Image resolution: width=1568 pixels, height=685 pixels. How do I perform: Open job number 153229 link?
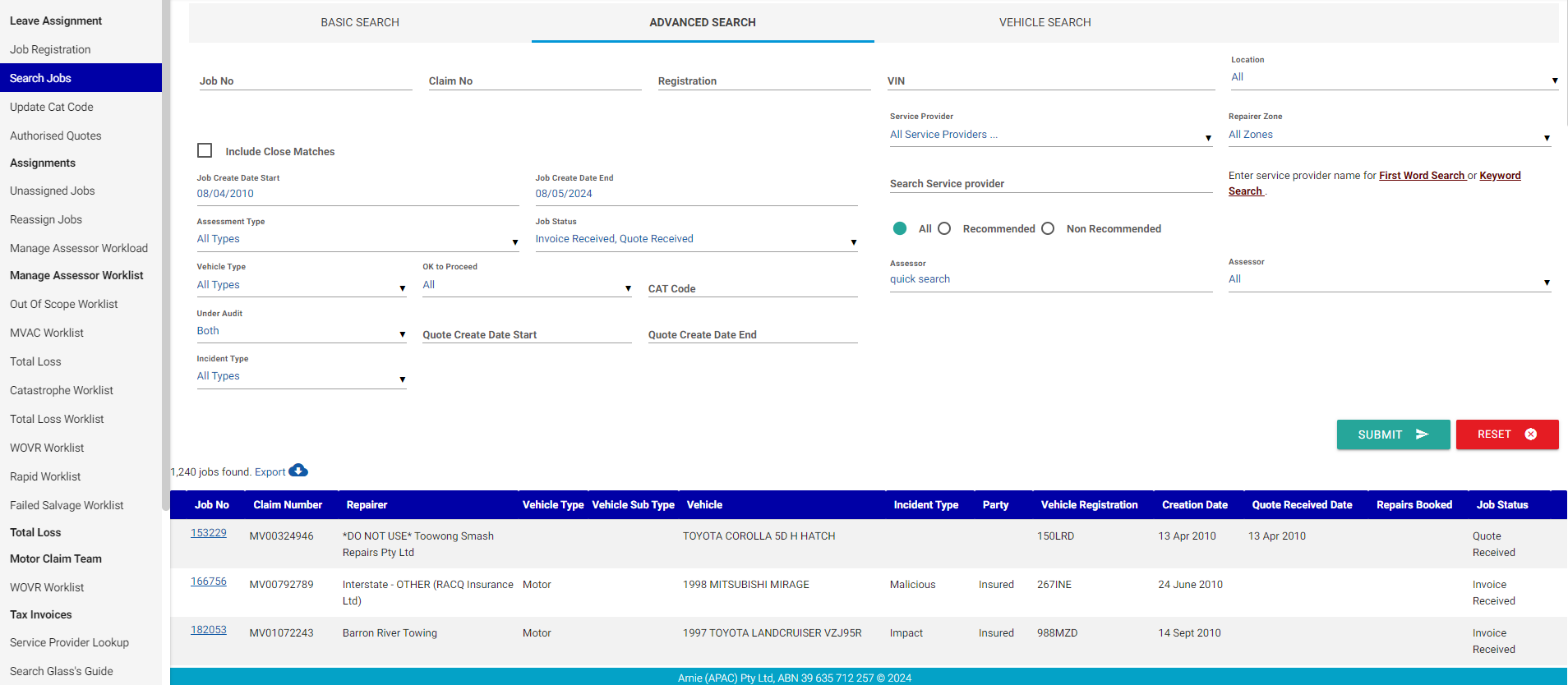[209, 533]
